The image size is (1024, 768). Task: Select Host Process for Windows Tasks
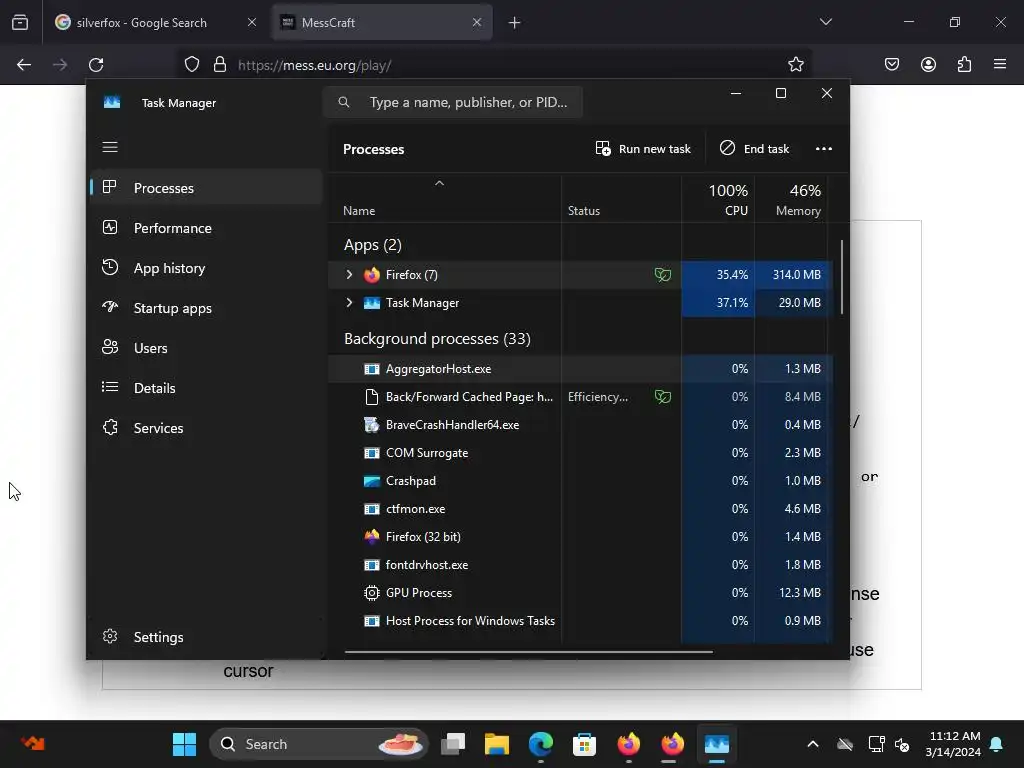pos(580,621)
